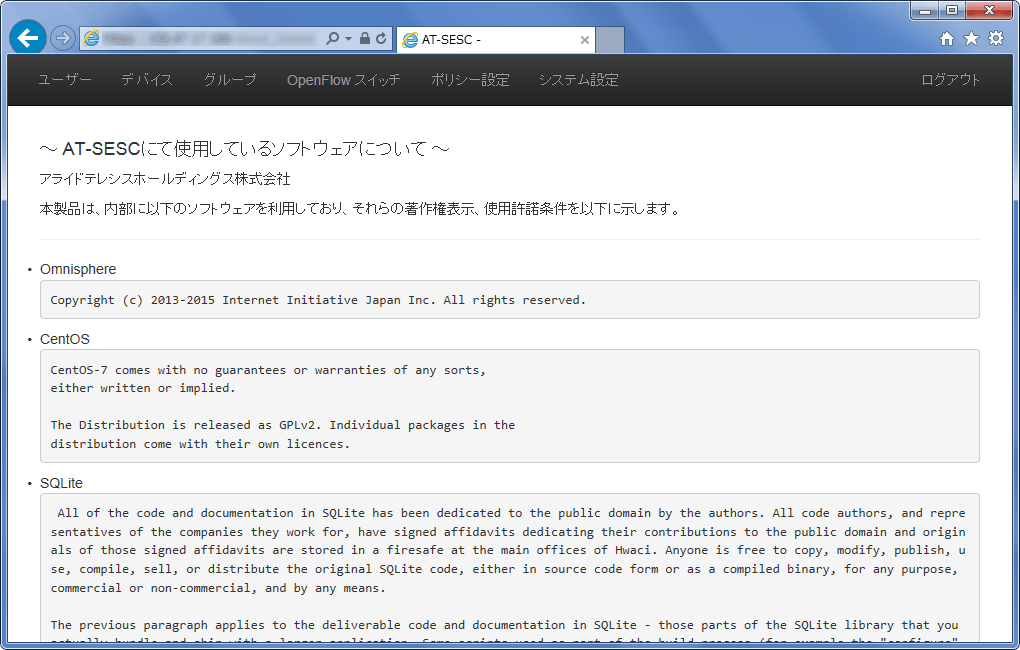This screenshot has width=1020, height=650.
Task: Open the デバイス menu
Action: click(147, 80)
